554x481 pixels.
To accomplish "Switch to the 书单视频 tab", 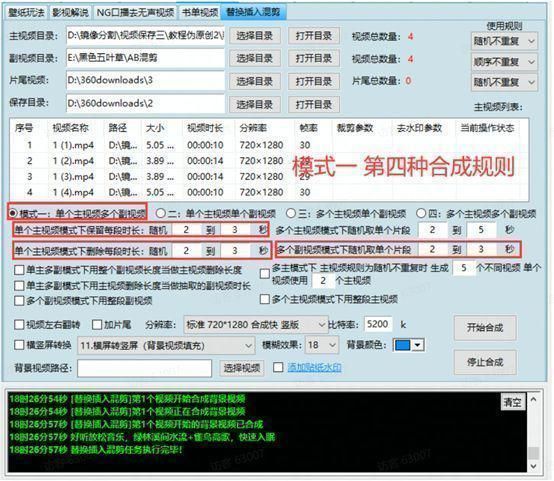I will pyautogui.click(x=200, y=13).
